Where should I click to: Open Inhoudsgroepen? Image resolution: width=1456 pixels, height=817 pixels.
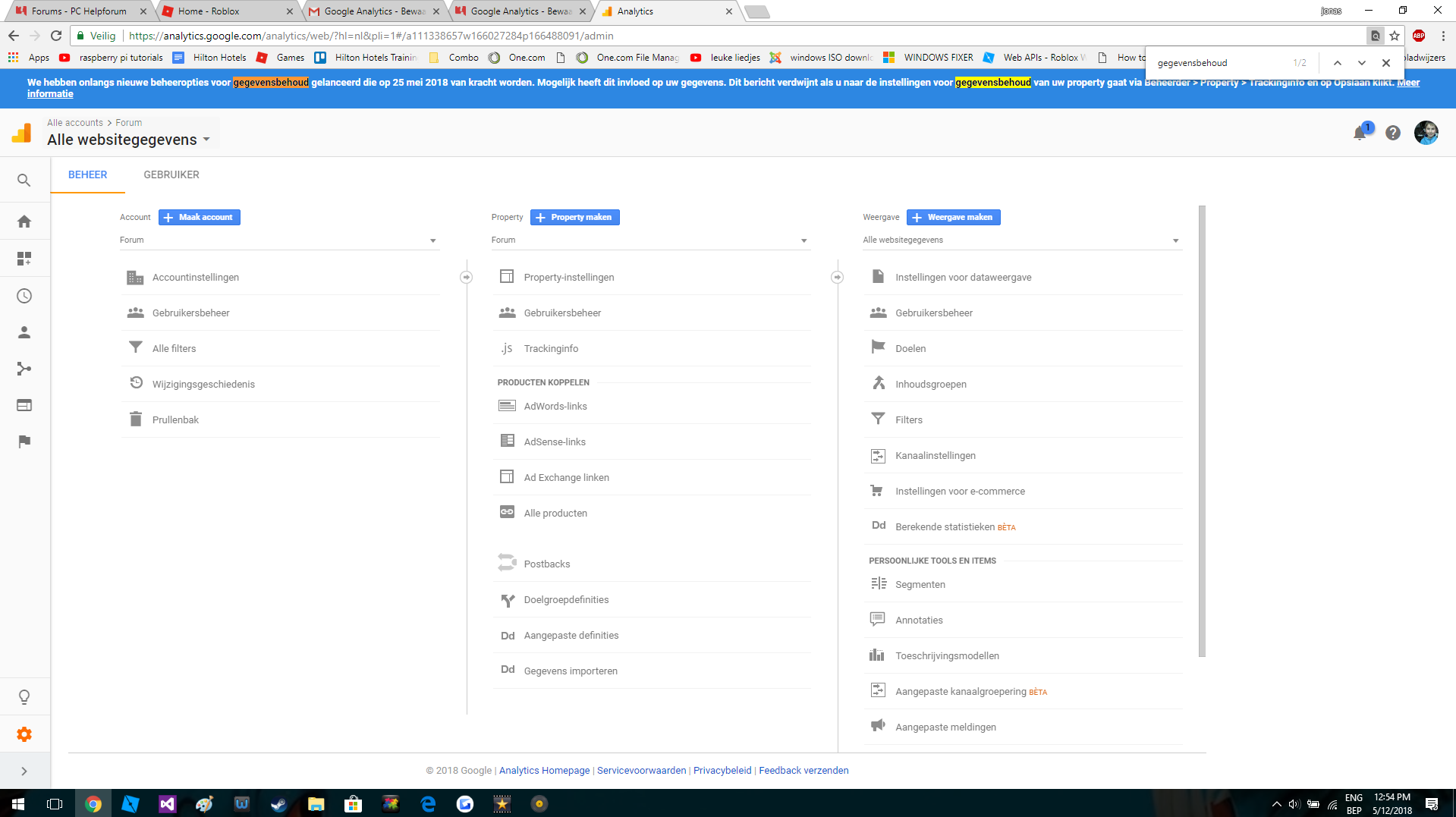click(1024, 385)
